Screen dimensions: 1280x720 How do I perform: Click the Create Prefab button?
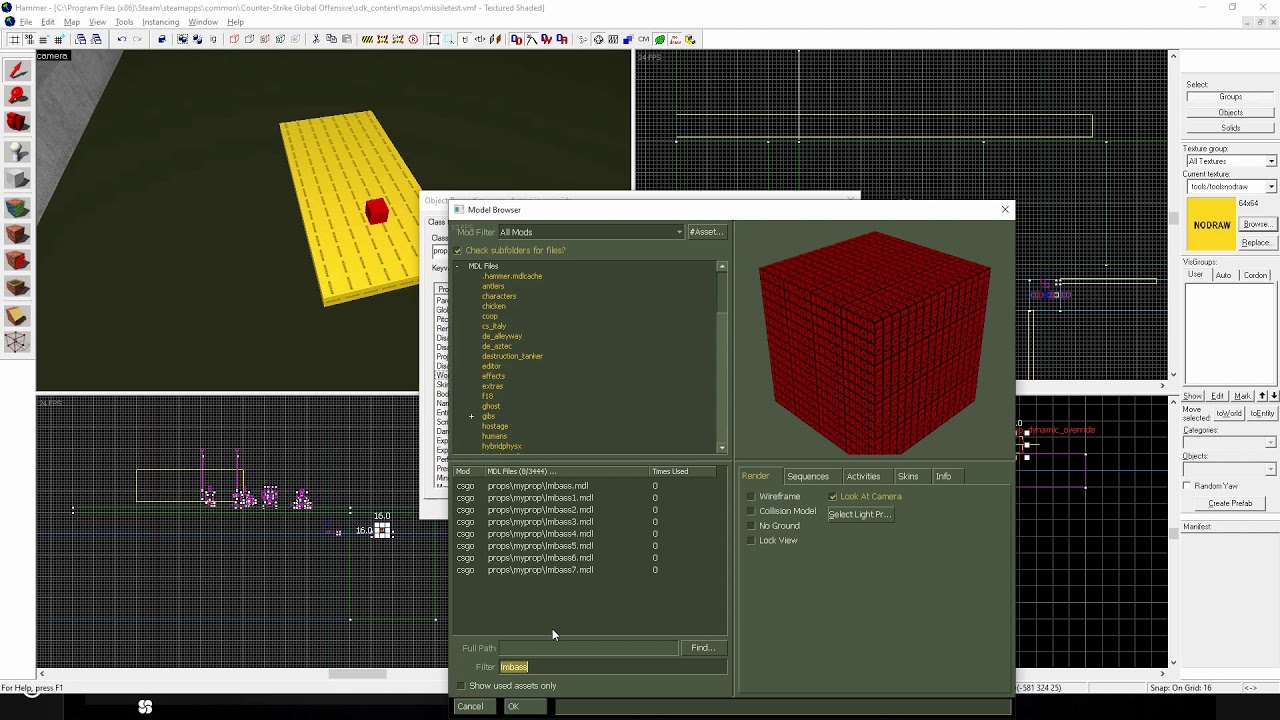pos(1230,503)
